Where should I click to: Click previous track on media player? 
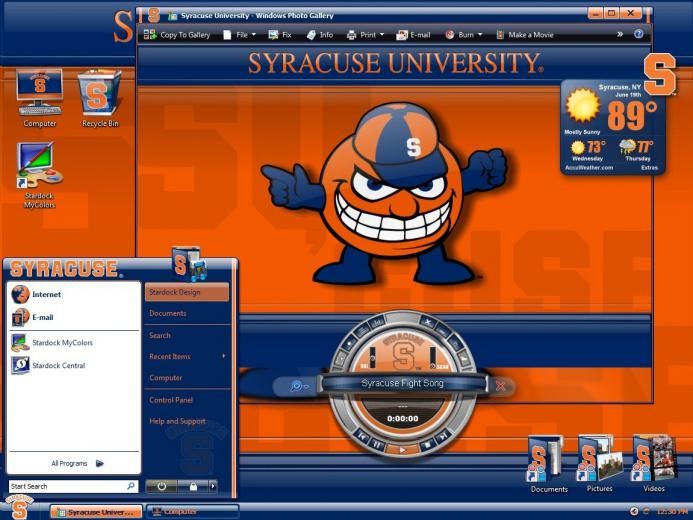coord(362,436)
